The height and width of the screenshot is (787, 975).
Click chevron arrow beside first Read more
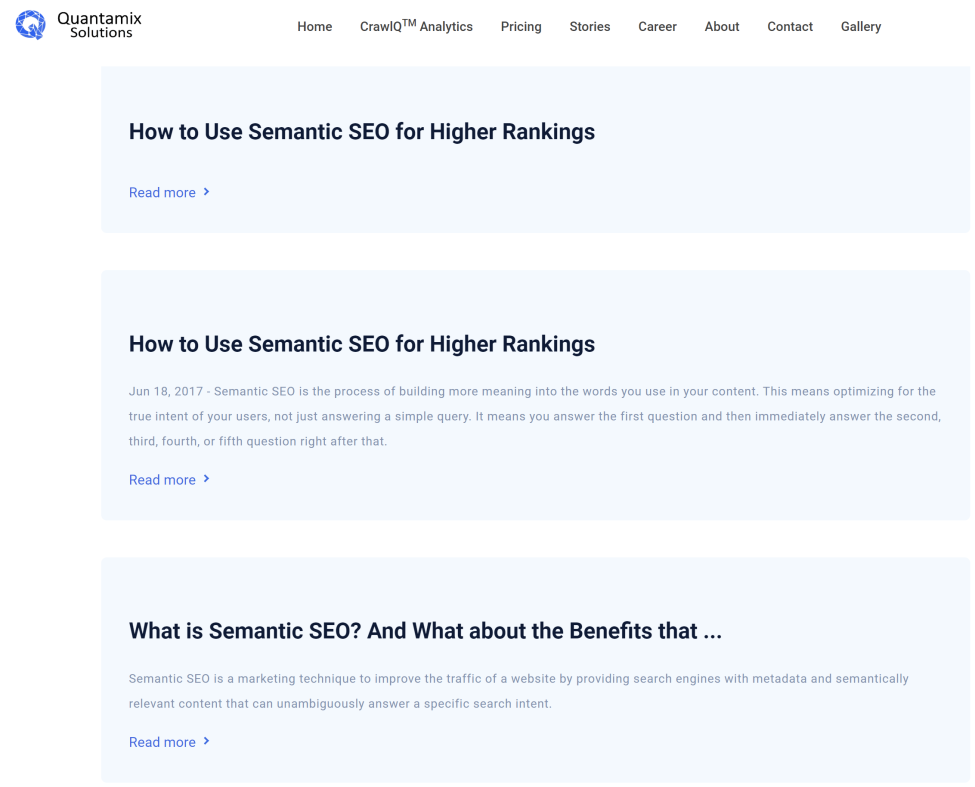[x=206, y=191]
